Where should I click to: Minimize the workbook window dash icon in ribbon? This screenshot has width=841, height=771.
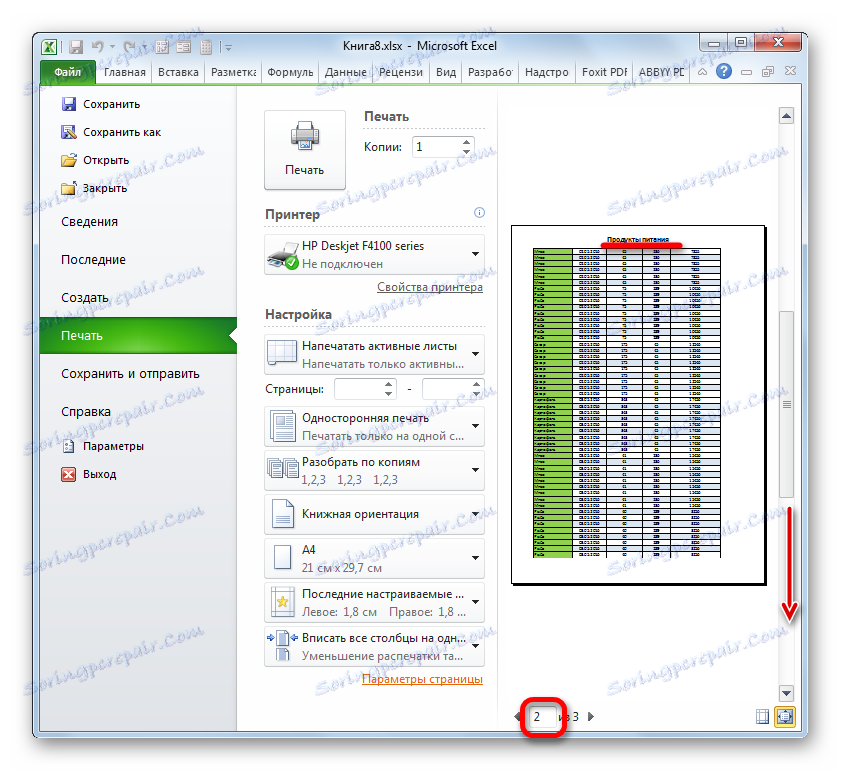tap(746, 71)
